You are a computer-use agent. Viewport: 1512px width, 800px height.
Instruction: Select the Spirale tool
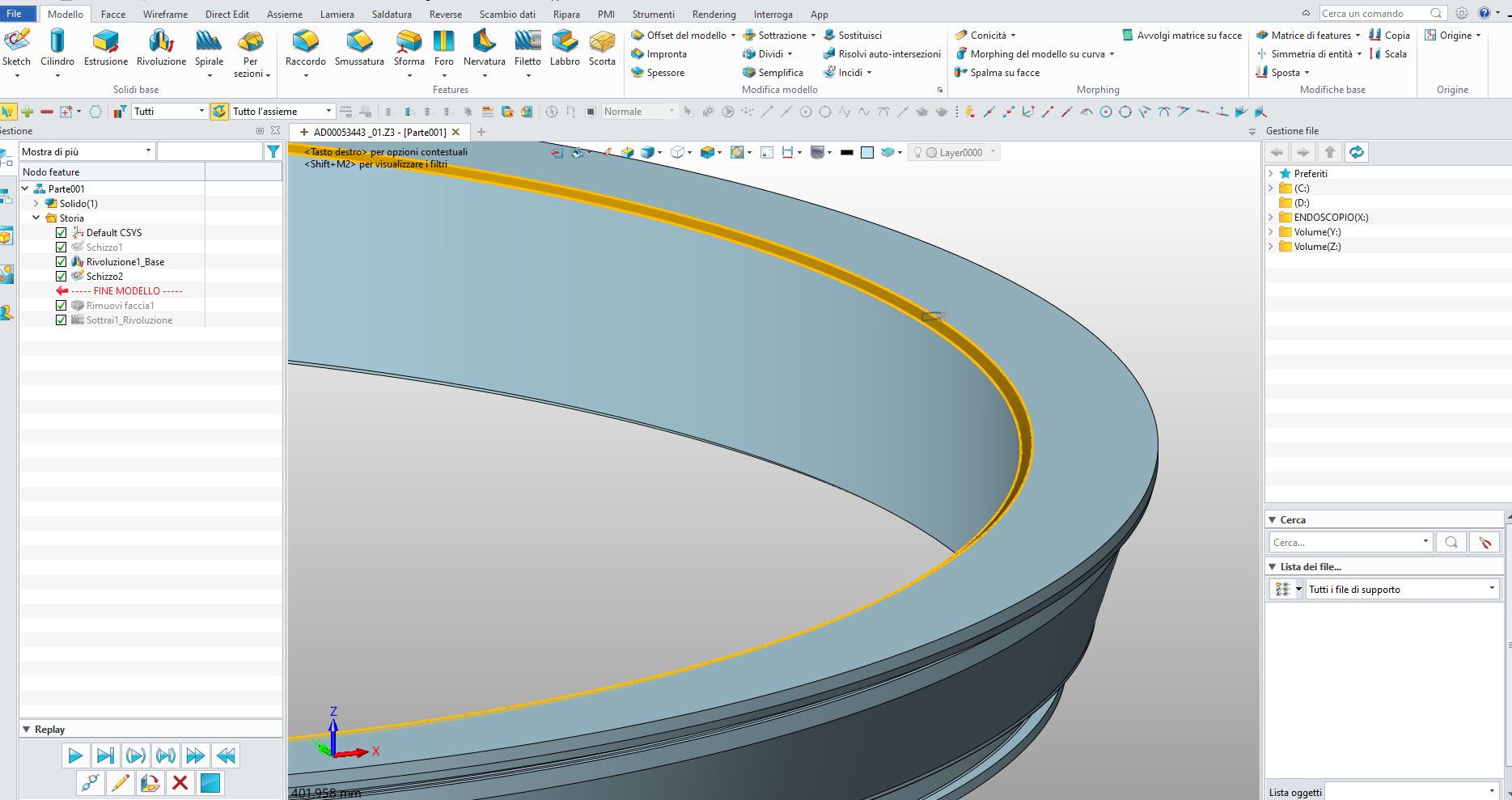(x=209, y=47)
